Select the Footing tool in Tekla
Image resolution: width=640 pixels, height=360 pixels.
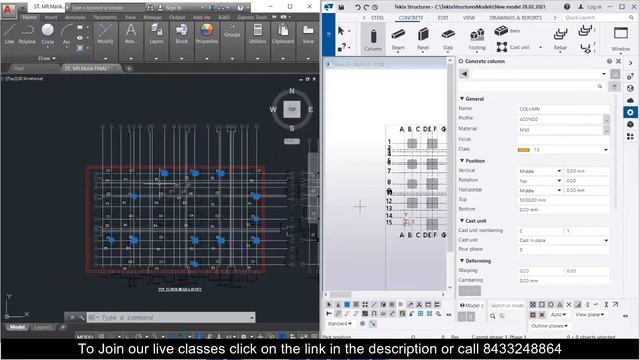click(477, 40)
